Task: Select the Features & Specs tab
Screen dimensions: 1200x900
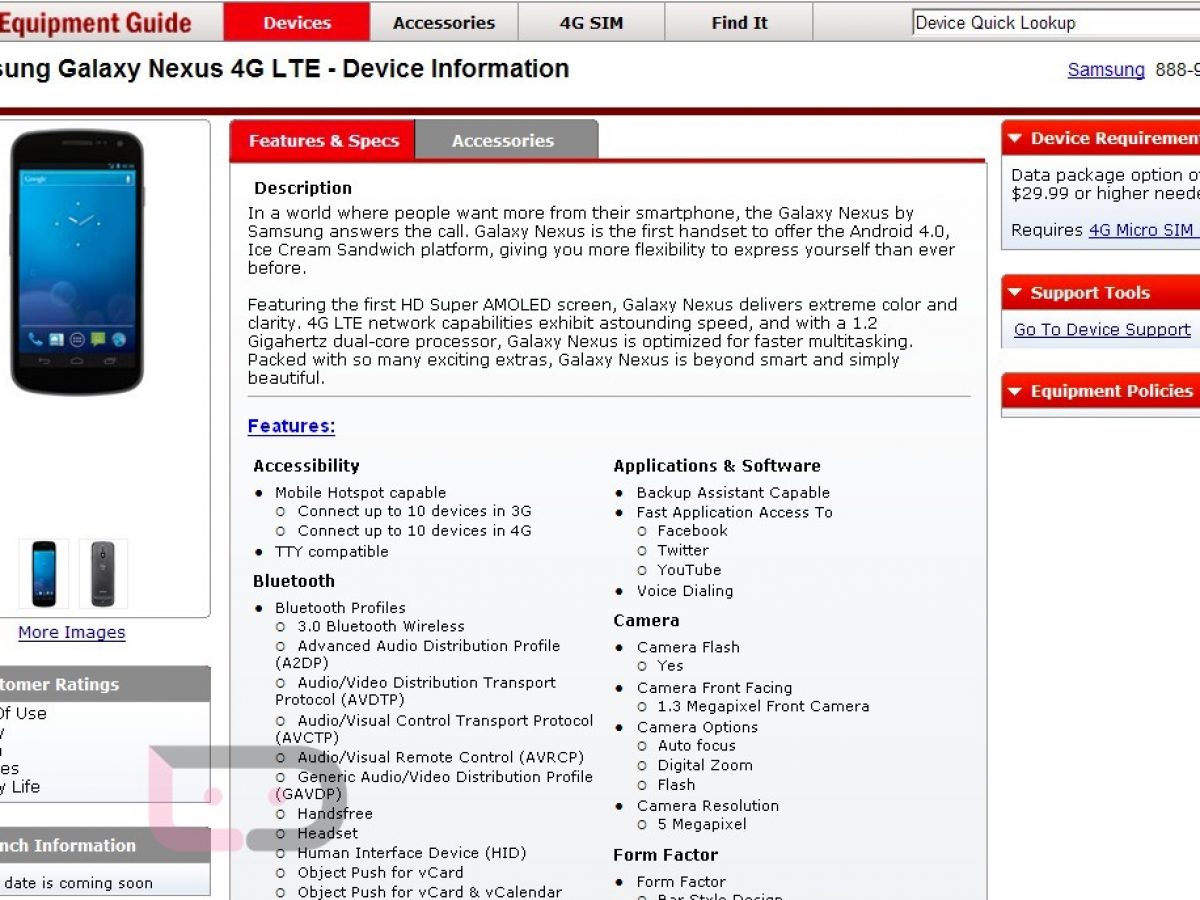Action: coord(323,141)
